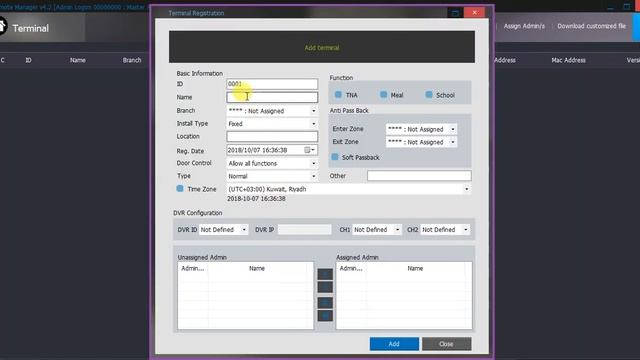Click the ID input field

click(x=272, y=84)
